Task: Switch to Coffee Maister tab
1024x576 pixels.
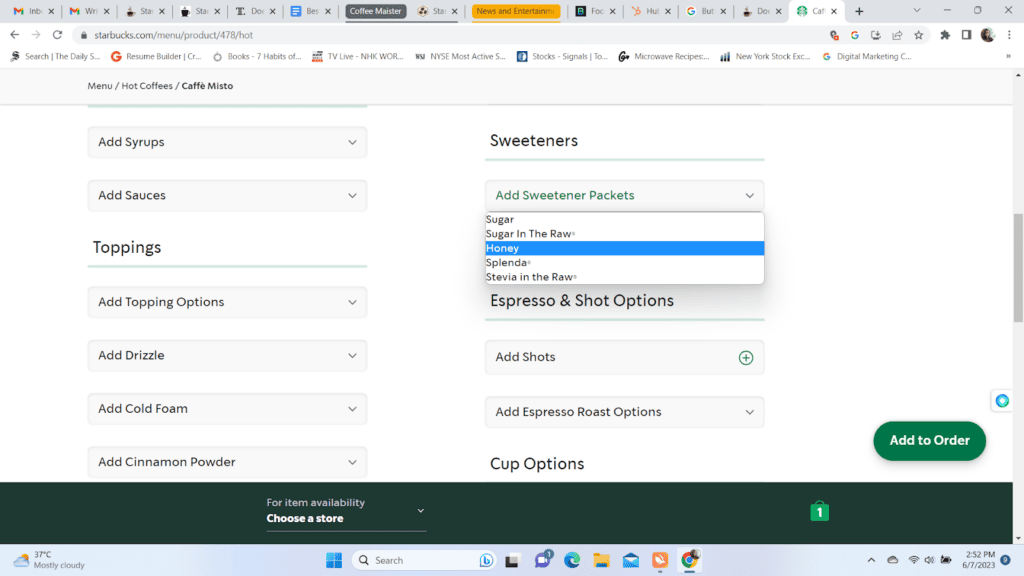Action: [375, 11]
